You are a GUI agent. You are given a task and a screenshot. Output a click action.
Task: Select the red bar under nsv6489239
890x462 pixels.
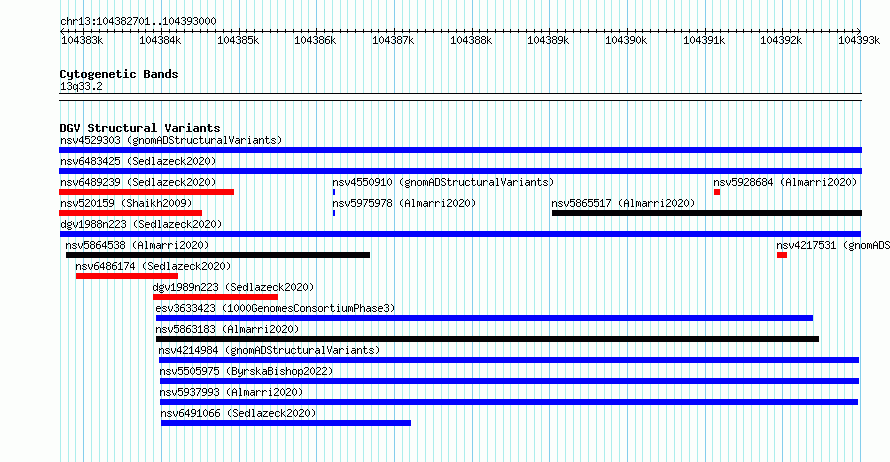(146, 192)
